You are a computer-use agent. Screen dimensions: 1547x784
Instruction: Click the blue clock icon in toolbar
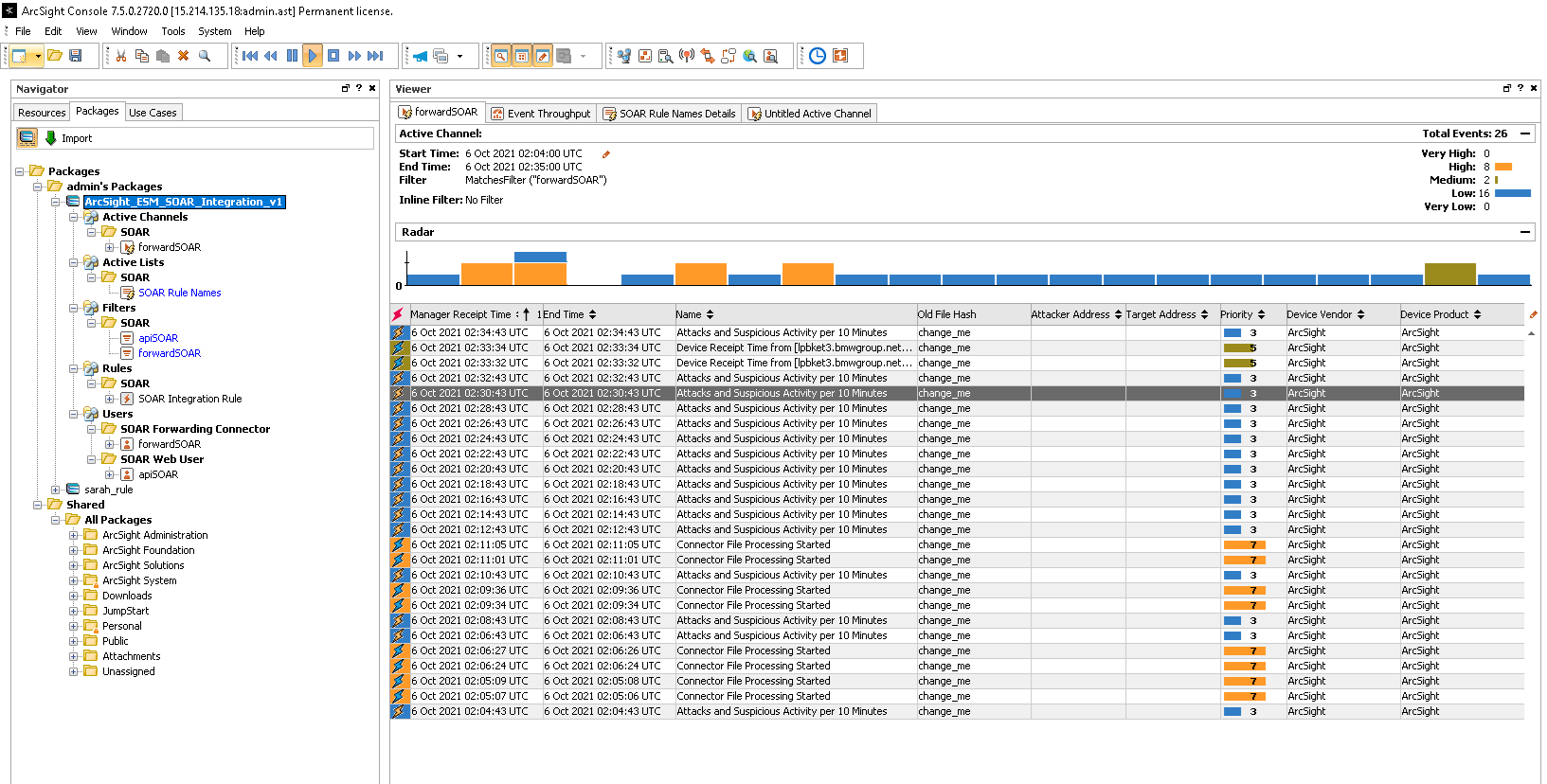pyautogui.click(x=817, y=56)
